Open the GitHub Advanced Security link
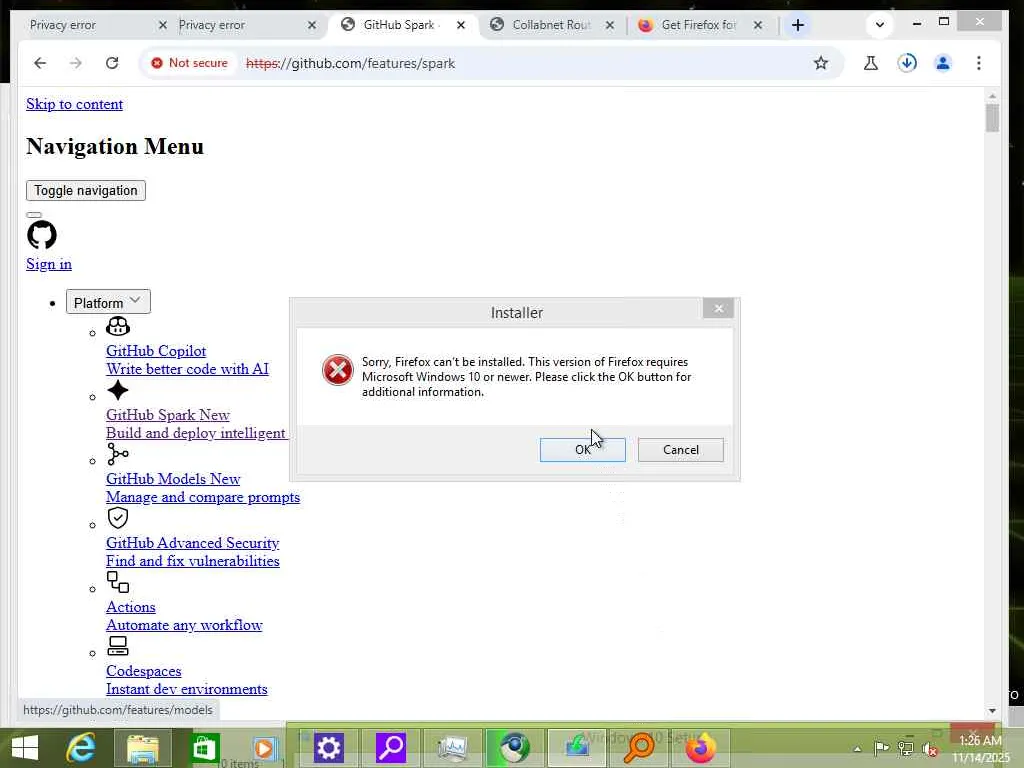This screenshot has height=768, width=1024. 193,543
